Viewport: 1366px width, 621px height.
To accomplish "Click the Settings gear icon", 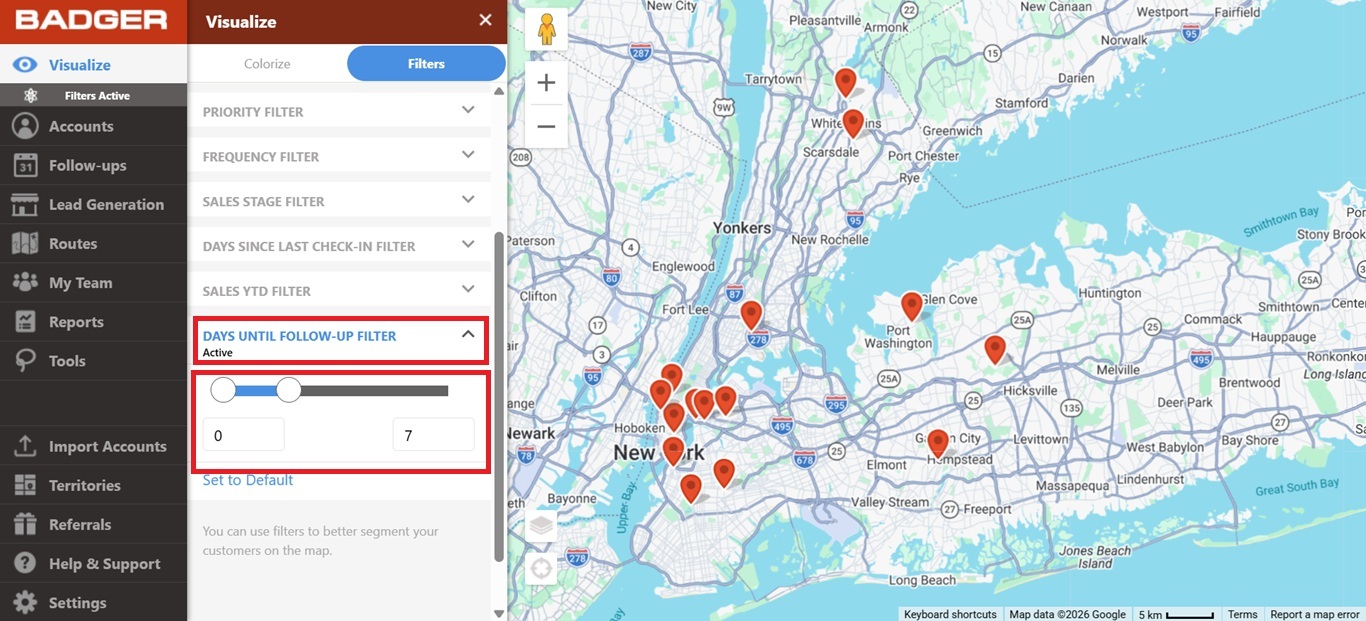I will [x=25, y=603].
